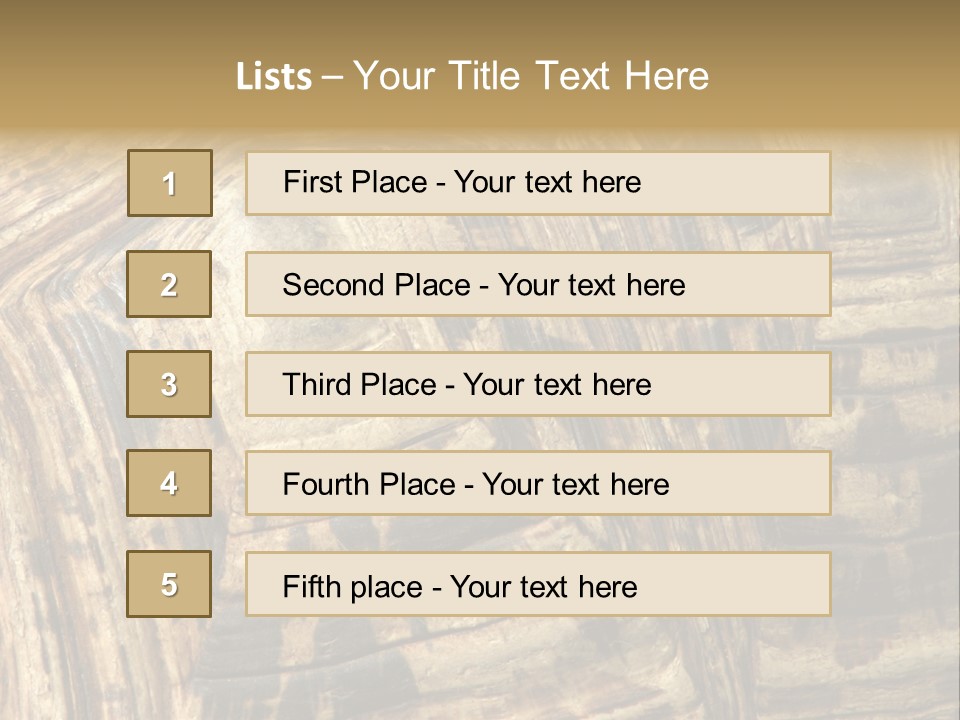Select the number 4 box
This screenshot has width=960, height=720.
[x=169, y=484]
